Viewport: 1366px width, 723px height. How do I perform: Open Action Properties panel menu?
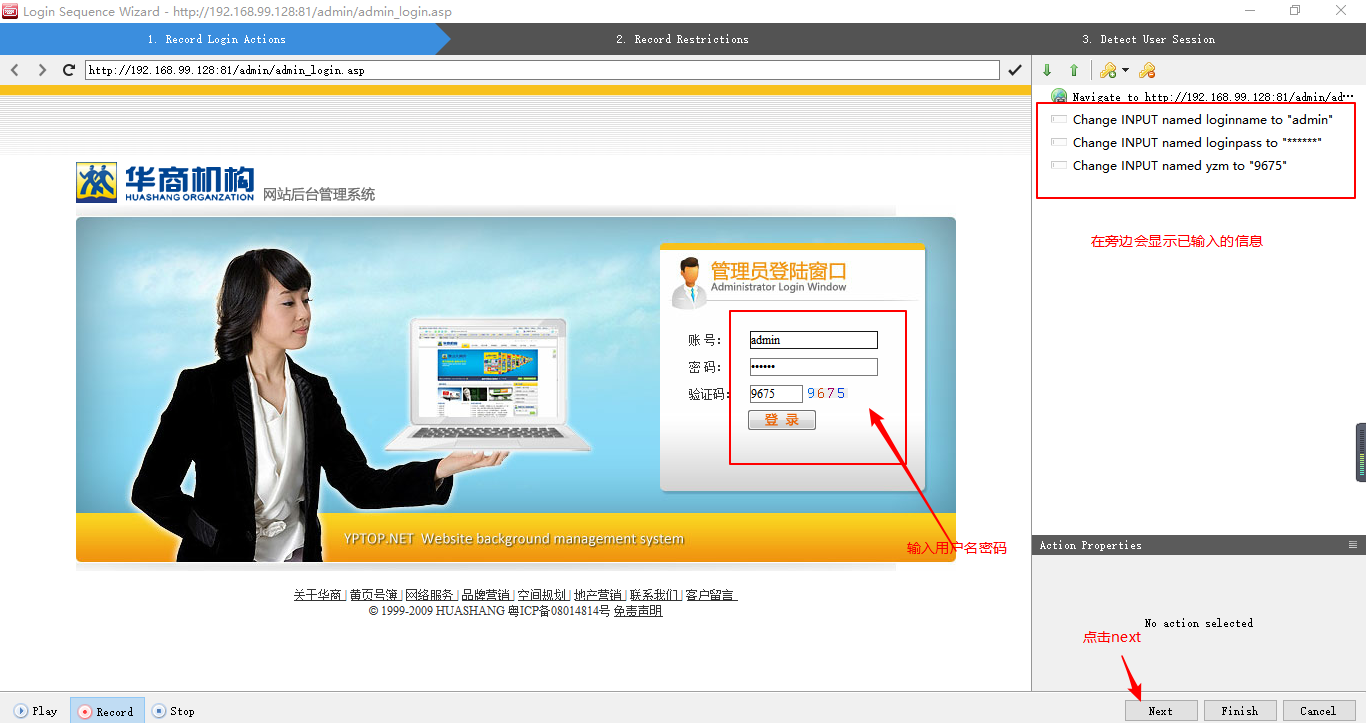[1353, 545]
